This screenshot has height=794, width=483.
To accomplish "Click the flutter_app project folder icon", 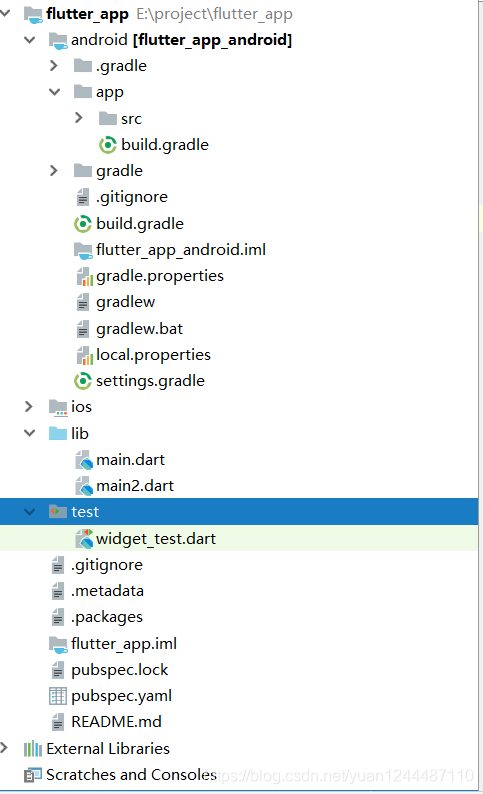I will point(33,14).
